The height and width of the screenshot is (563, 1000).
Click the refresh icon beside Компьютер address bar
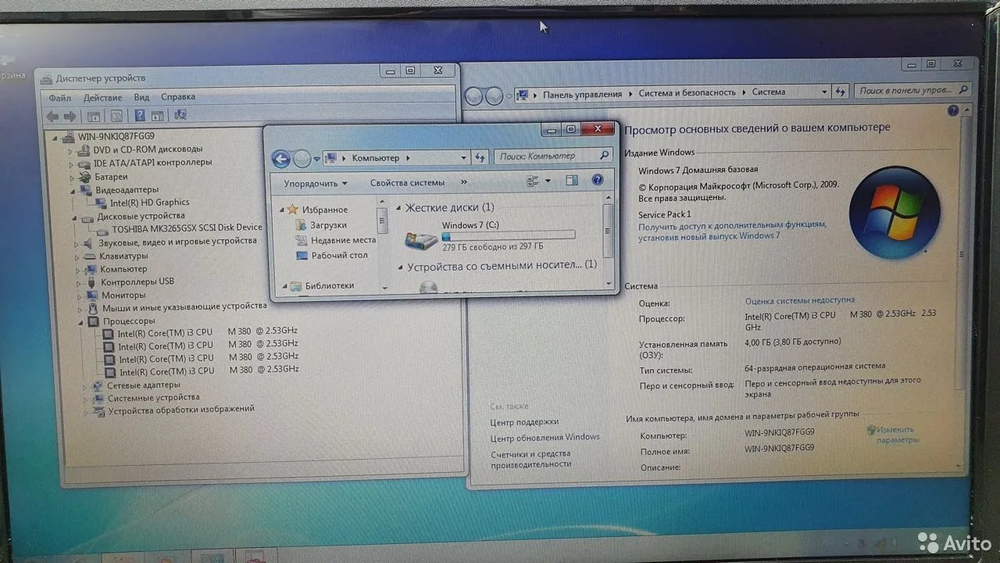480,157
